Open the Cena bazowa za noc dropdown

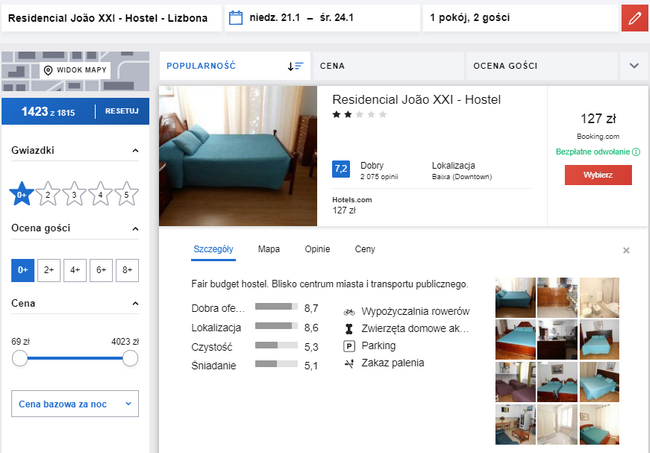pyautogui.click(x=75, y=403)
